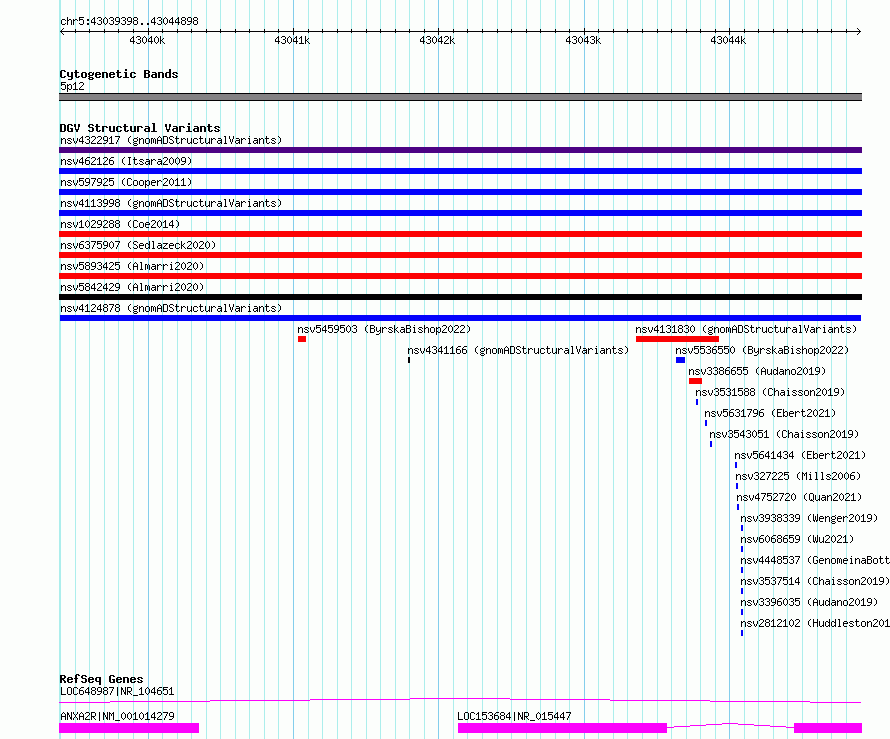The image size is (890, 739).
Task: Click the blue nsv4124878 variant bar
Action: tap(460, 318)
